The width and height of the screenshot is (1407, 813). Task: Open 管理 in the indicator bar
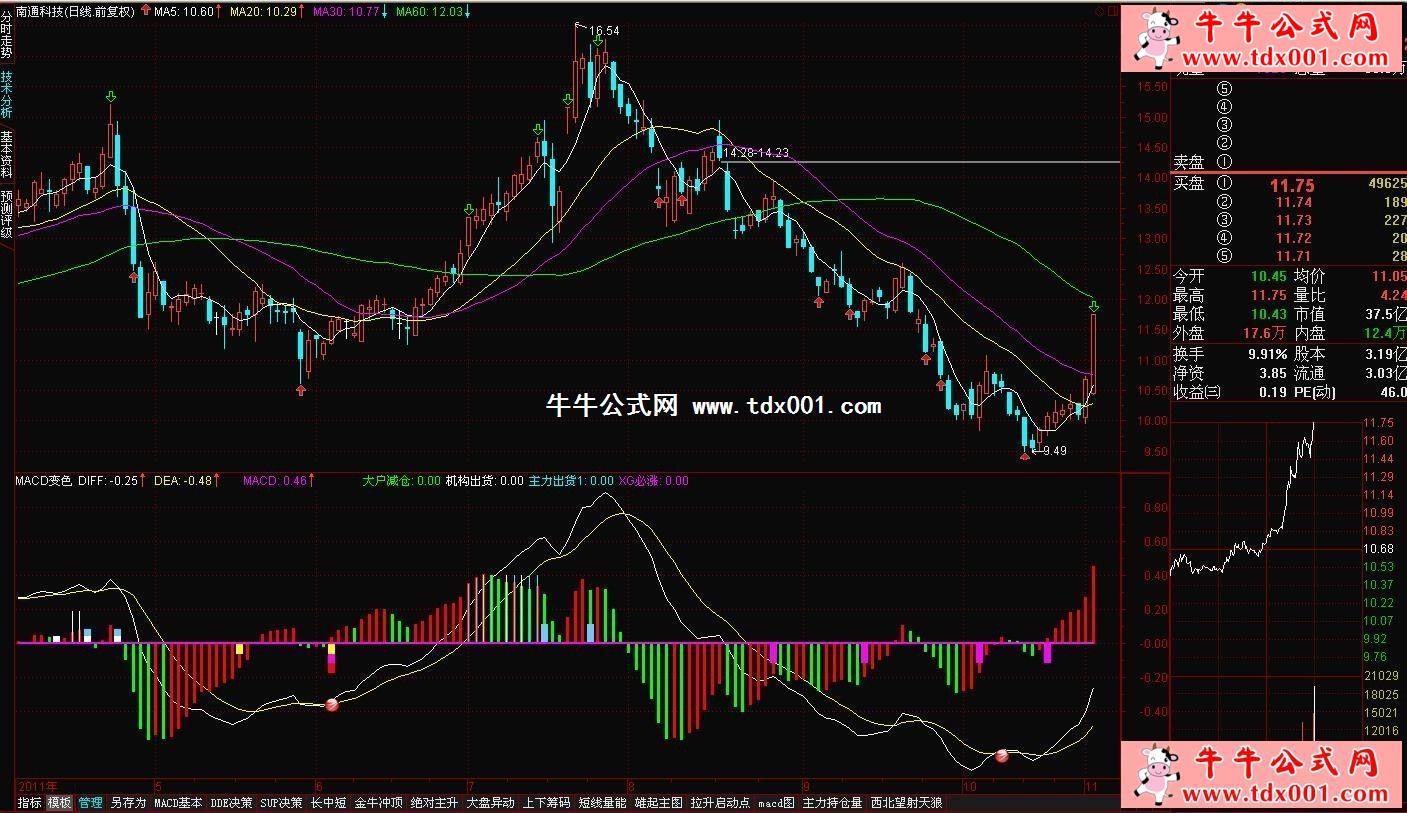(x=90, y=802)
